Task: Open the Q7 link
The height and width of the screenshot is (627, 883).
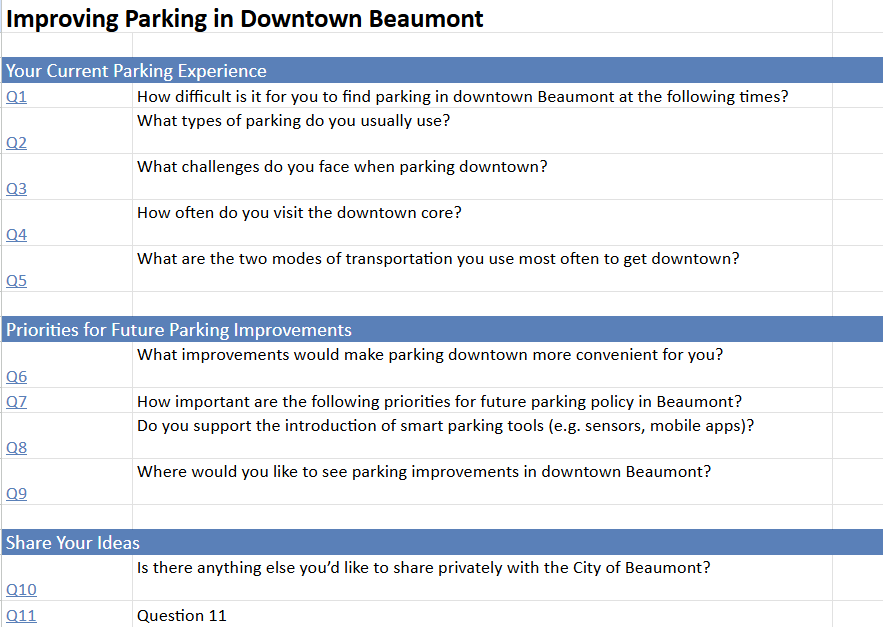Action: (16, 402)
